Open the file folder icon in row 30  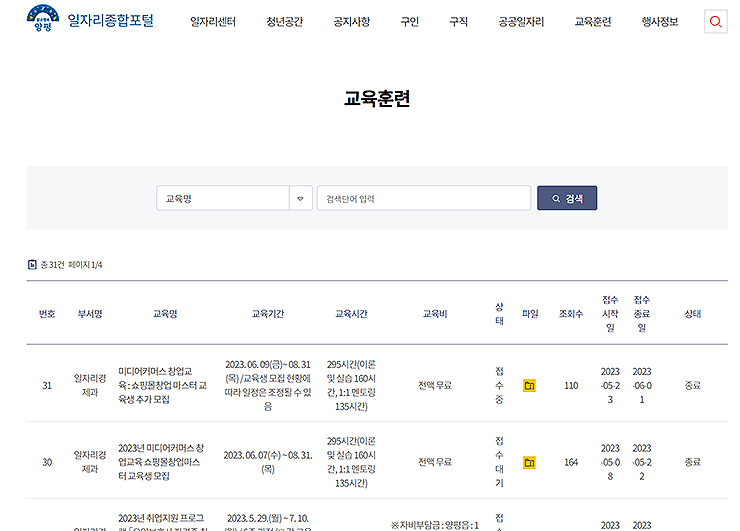point(530,463)
